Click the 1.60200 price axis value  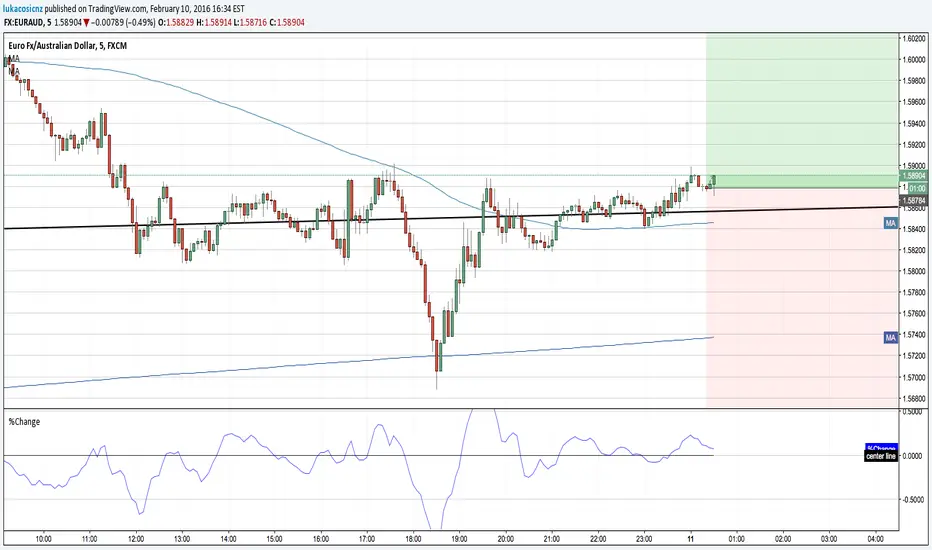click(914, 39)
